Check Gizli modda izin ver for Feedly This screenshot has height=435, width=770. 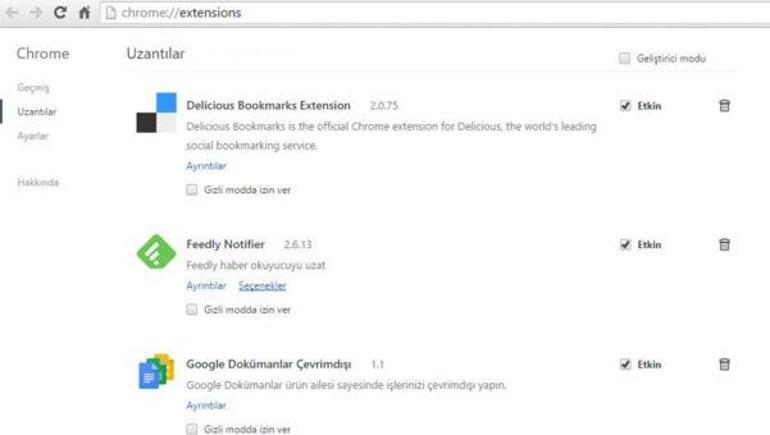pyautogui.click(x=192, y=310)
